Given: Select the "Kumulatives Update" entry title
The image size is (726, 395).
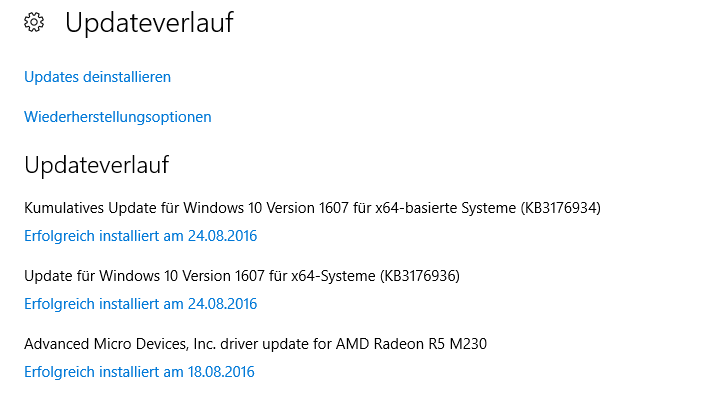Looking at the screenshot, I should (312, 208).
